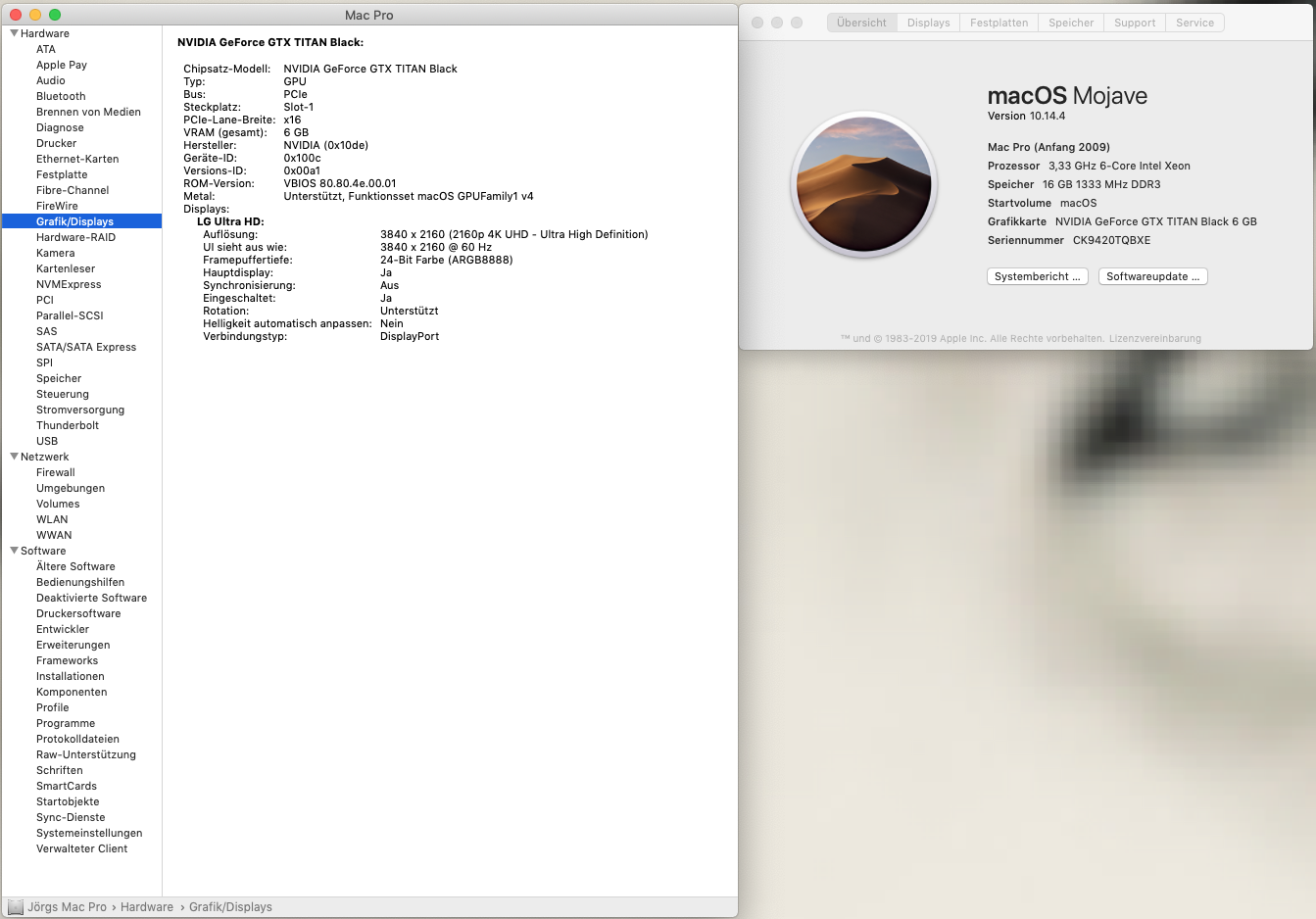Select Protokolldateien in the sidebar
Viewport: 1316px width, 919px height.
click(x=77, y=739)
